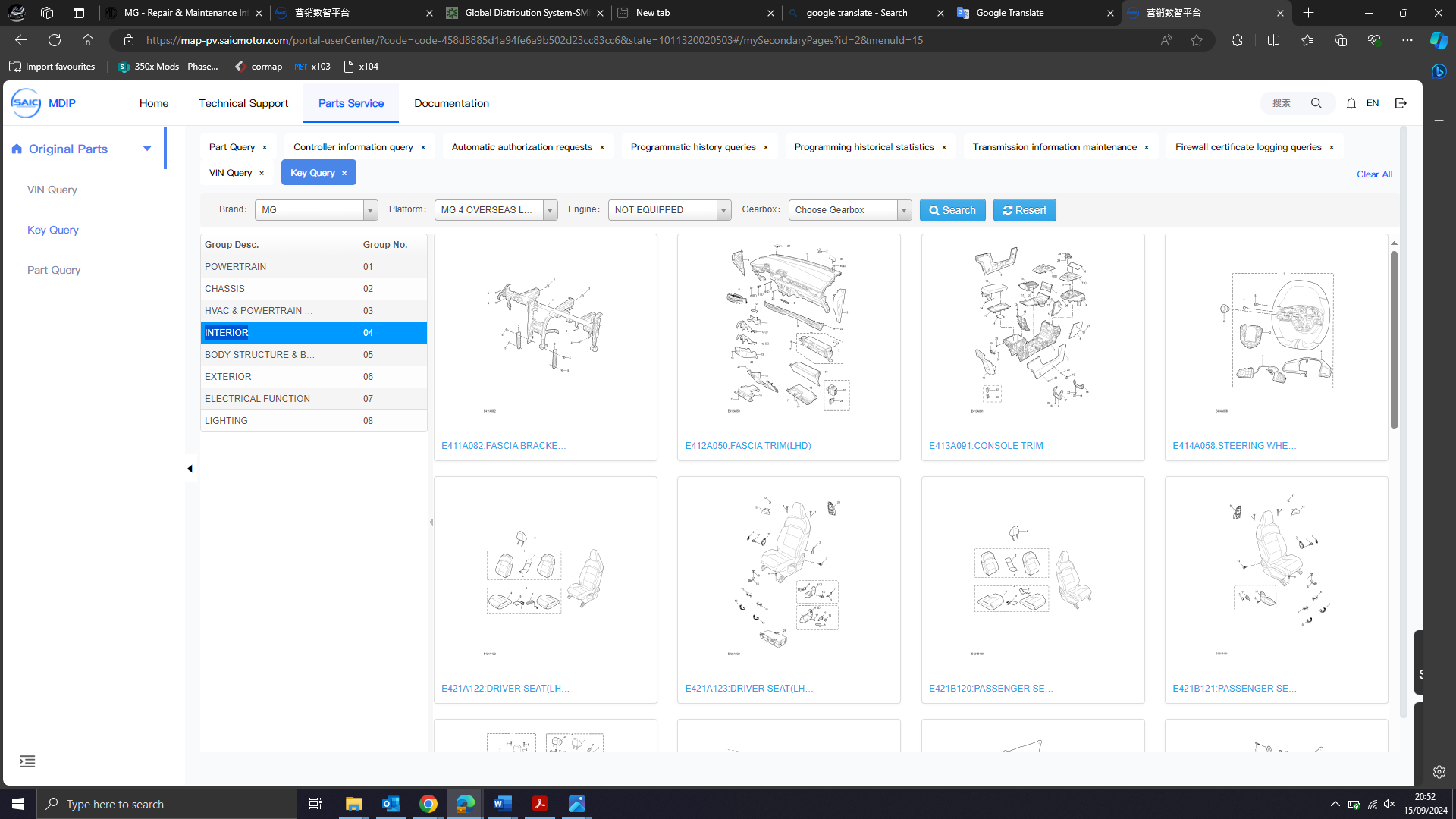Switch to Google Translate browser tab
The width and height of the screenshot is (1456, 819).
(1037, 13)
